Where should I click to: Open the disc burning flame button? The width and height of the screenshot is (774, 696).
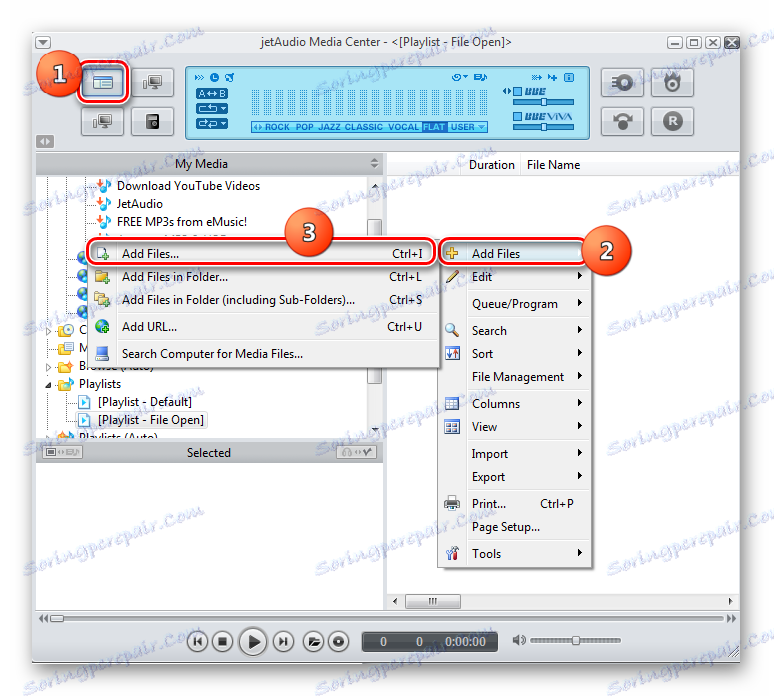[672, 82]
